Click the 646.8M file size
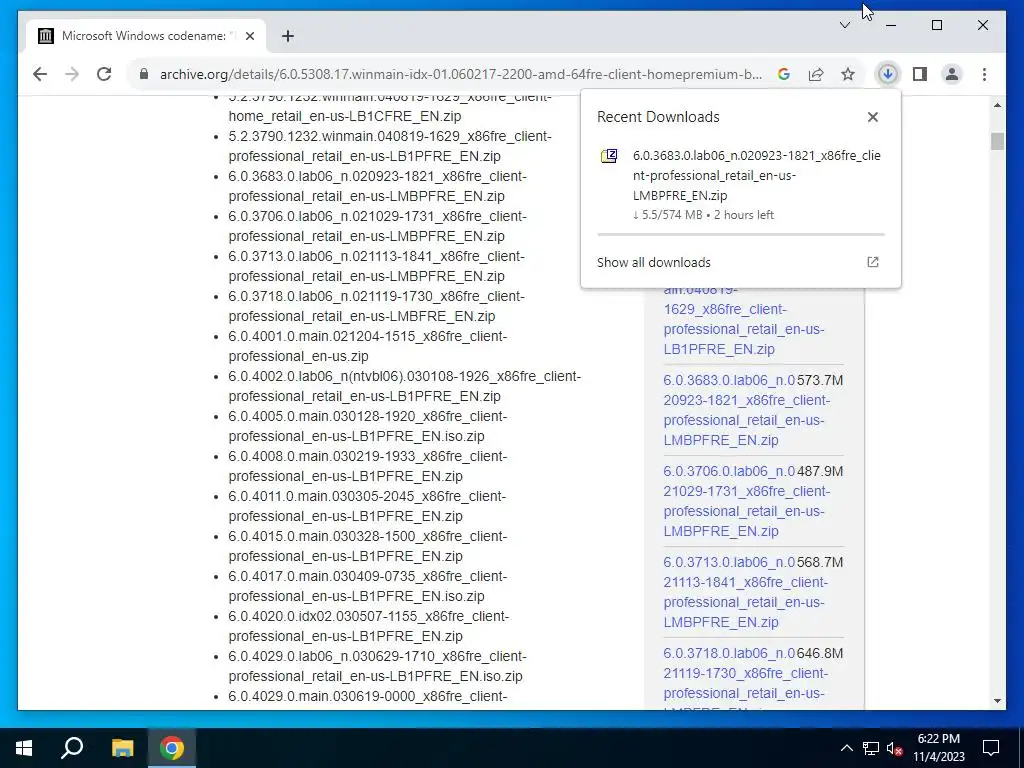Screen dimensions: 1024x768 click(820, 653)
